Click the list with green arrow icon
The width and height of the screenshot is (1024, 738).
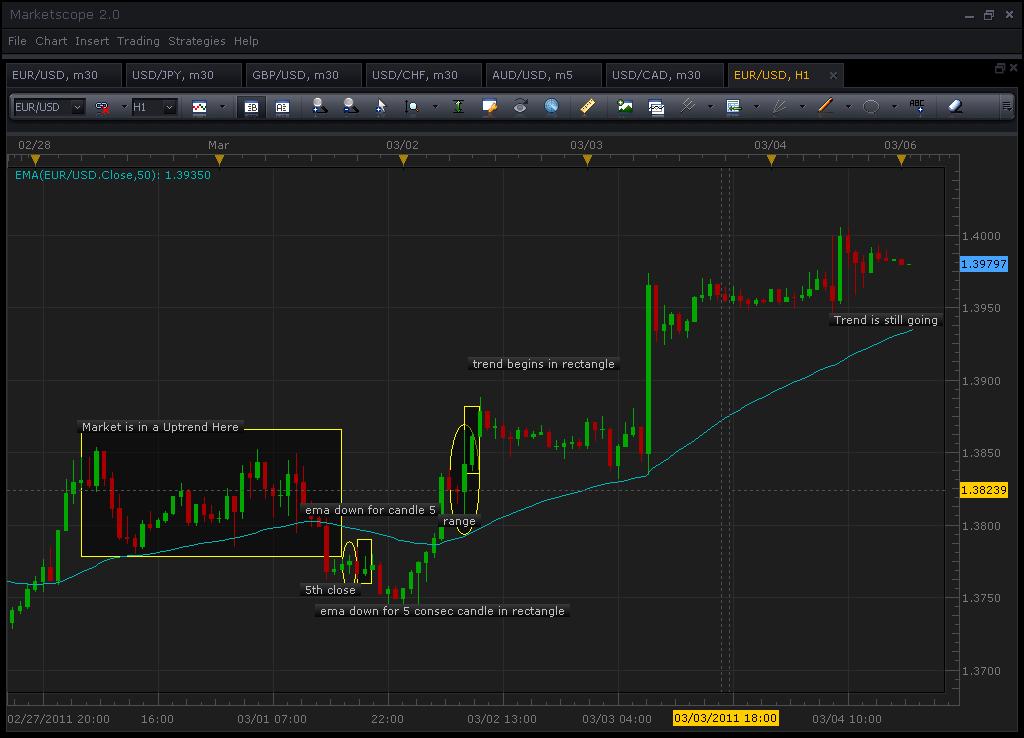(733, 106)
